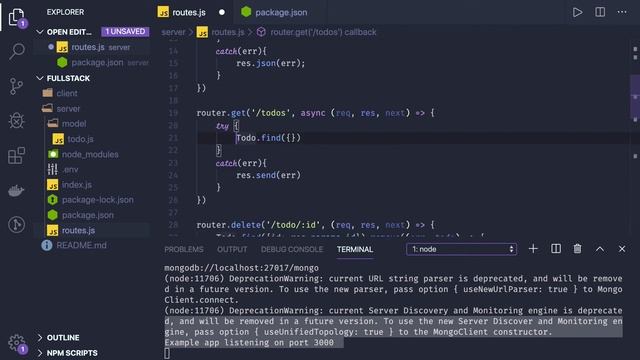The image size is (640, 360).
Task: Open the Problems panel tab
Action: [184, 249]
